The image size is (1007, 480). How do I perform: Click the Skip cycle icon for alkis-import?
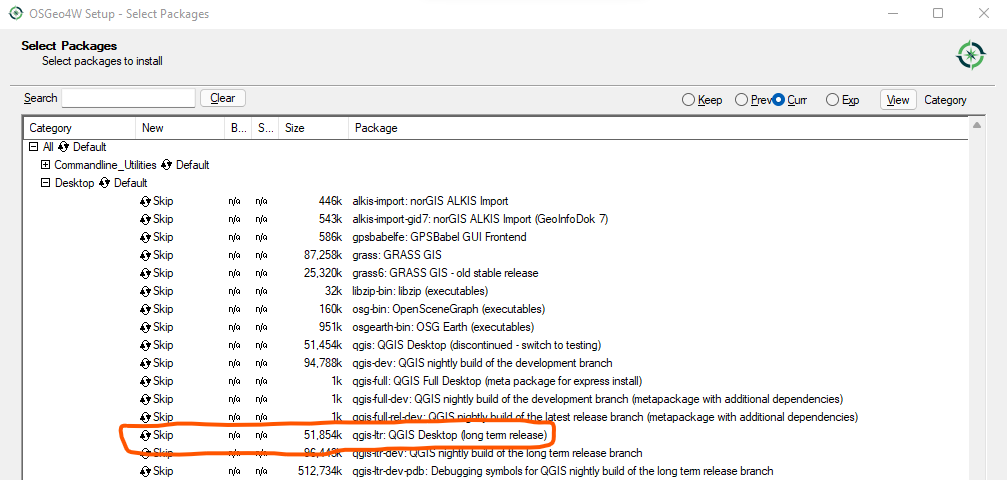pos(146,201)
